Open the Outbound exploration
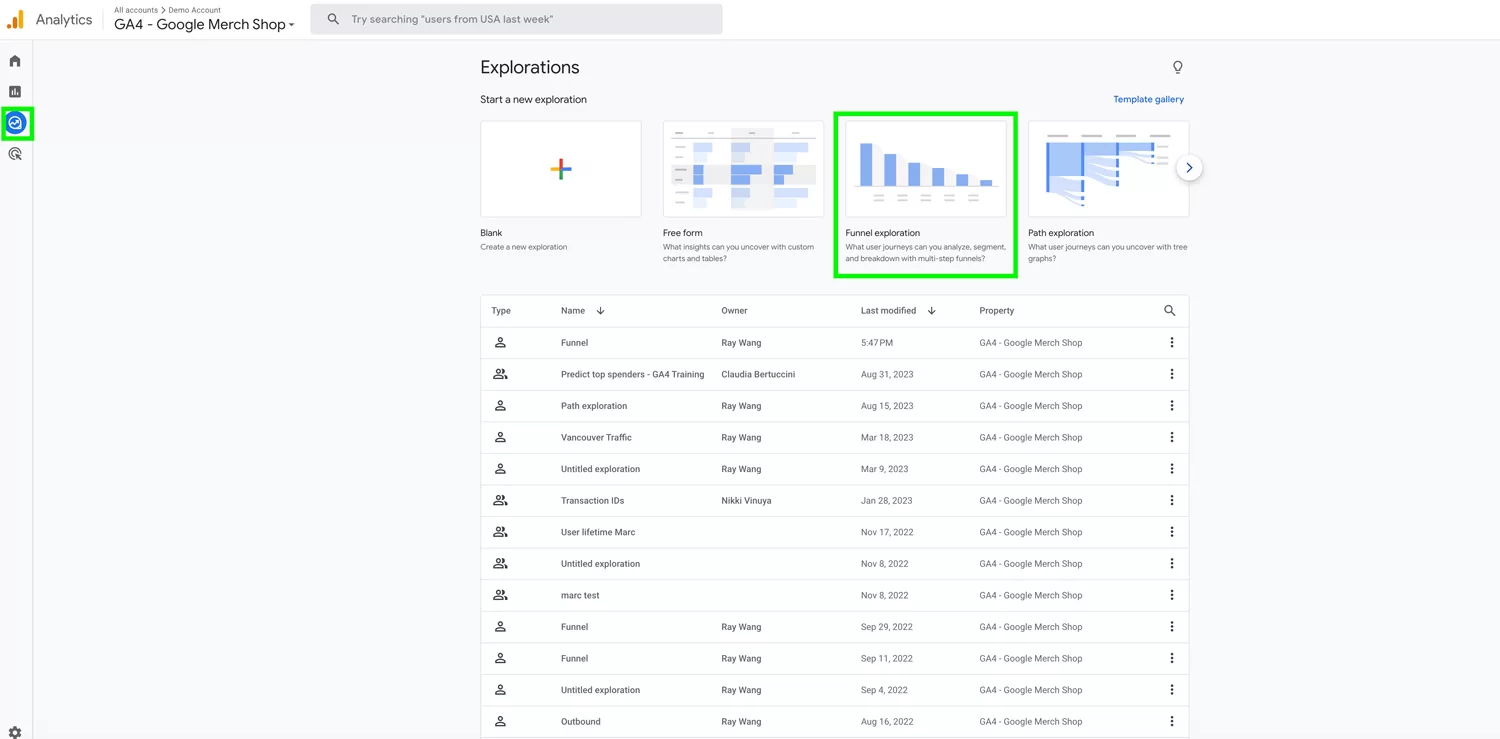 click(x=581, y=722)
